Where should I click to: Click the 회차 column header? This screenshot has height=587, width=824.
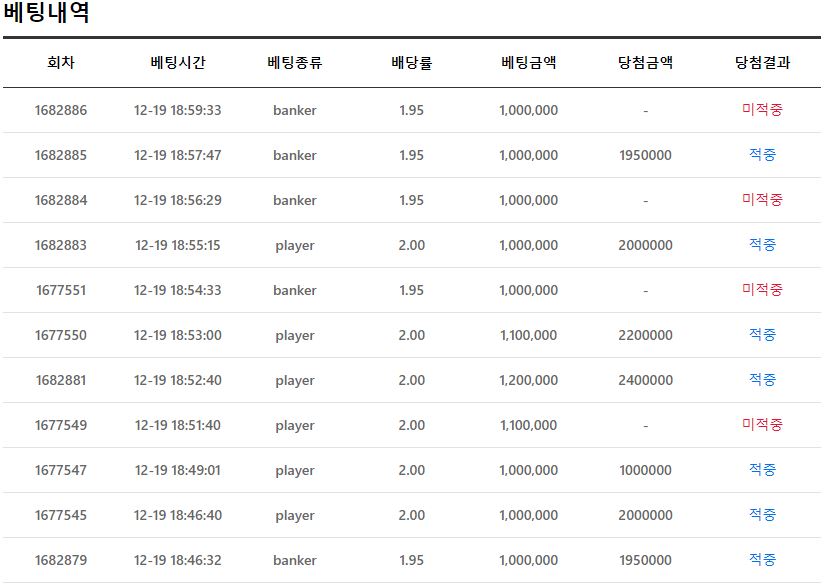(x=61, y=62)
